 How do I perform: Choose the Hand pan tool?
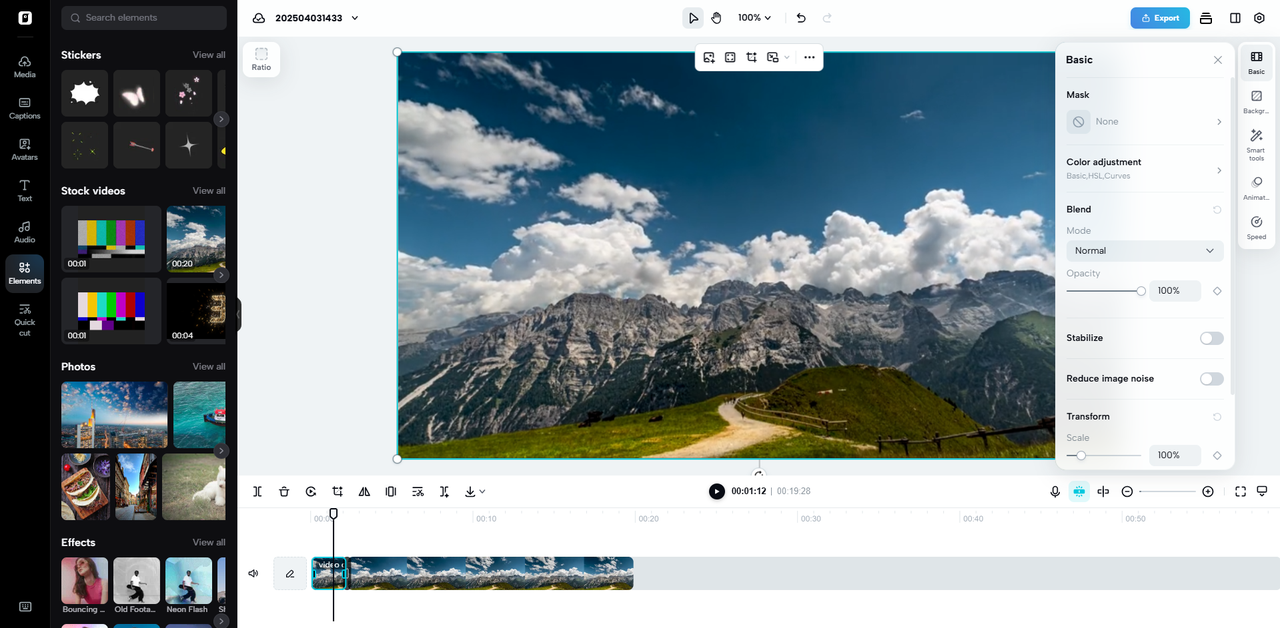pyautogui.click(x=717, y=18)
